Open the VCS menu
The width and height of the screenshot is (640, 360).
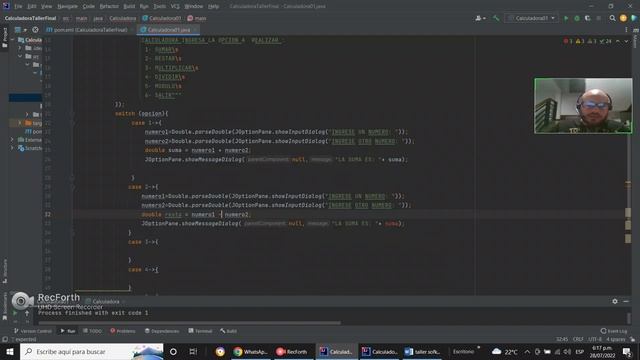[x=175, y=7]
